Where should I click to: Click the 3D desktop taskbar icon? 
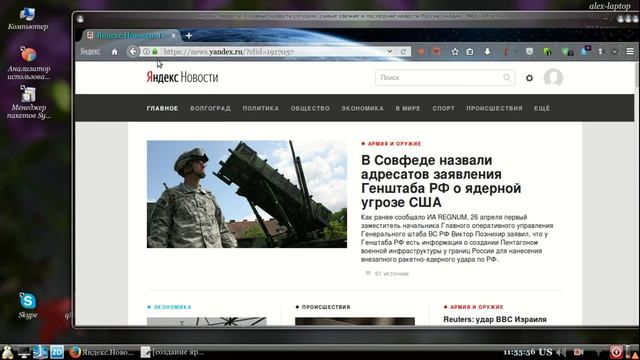click(40, 352)
